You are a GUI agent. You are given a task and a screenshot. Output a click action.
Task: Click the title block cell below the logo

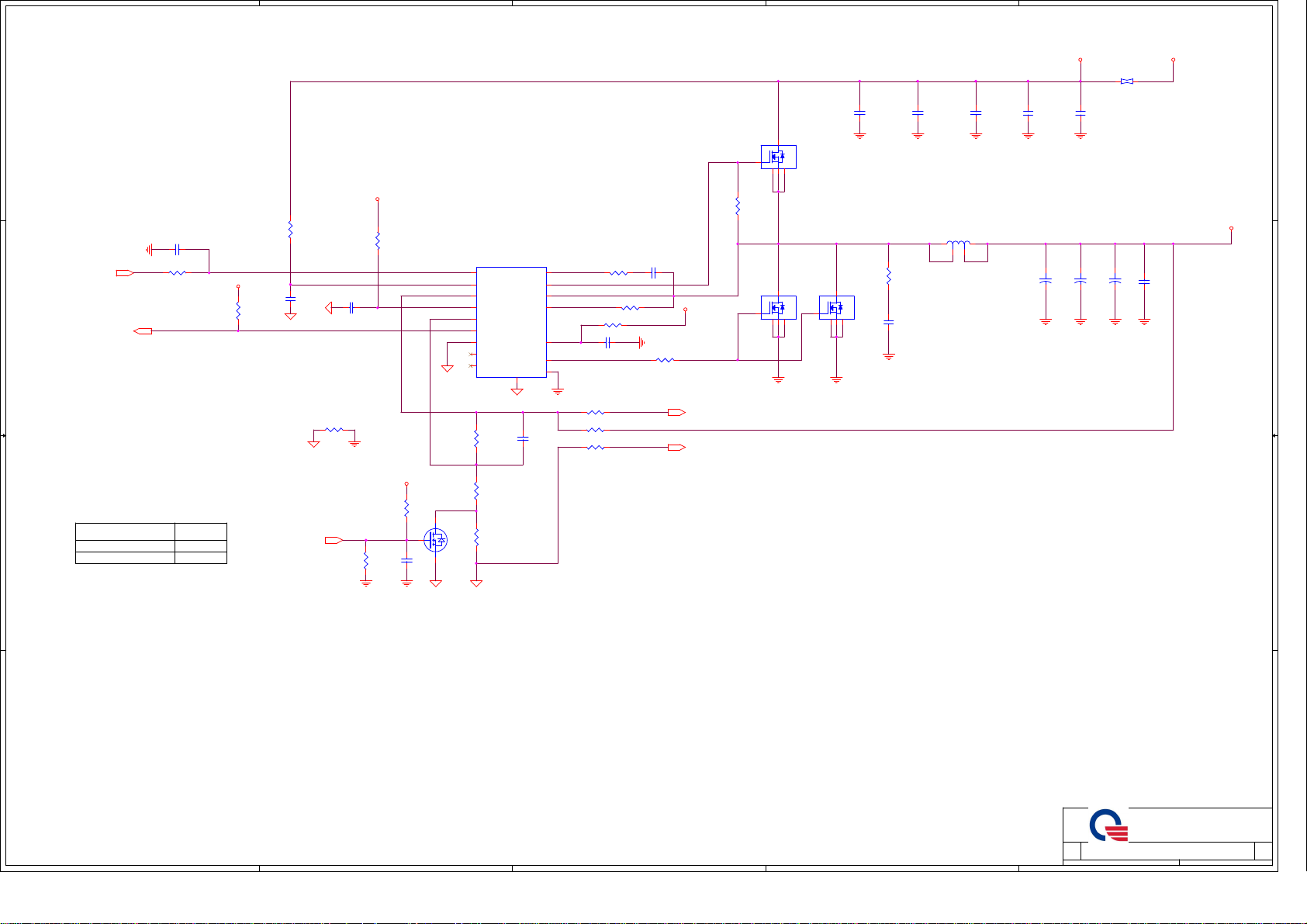[1129, 850]
